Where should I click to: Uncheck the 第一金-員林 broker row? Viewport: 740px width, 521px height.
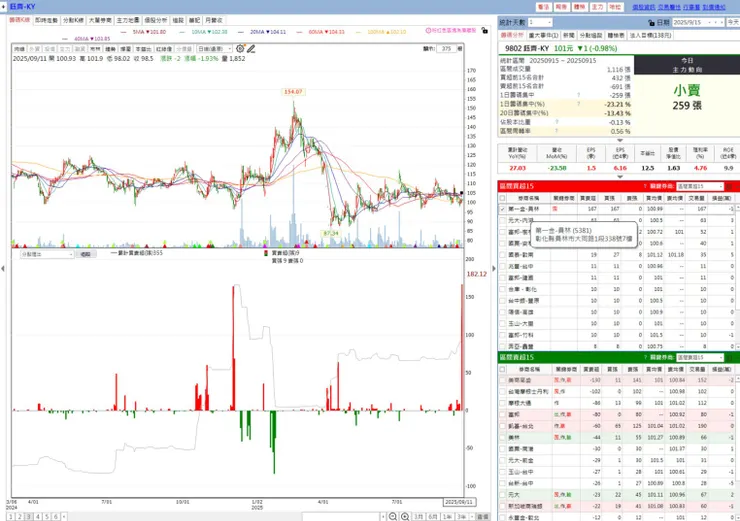coord(503,209)
